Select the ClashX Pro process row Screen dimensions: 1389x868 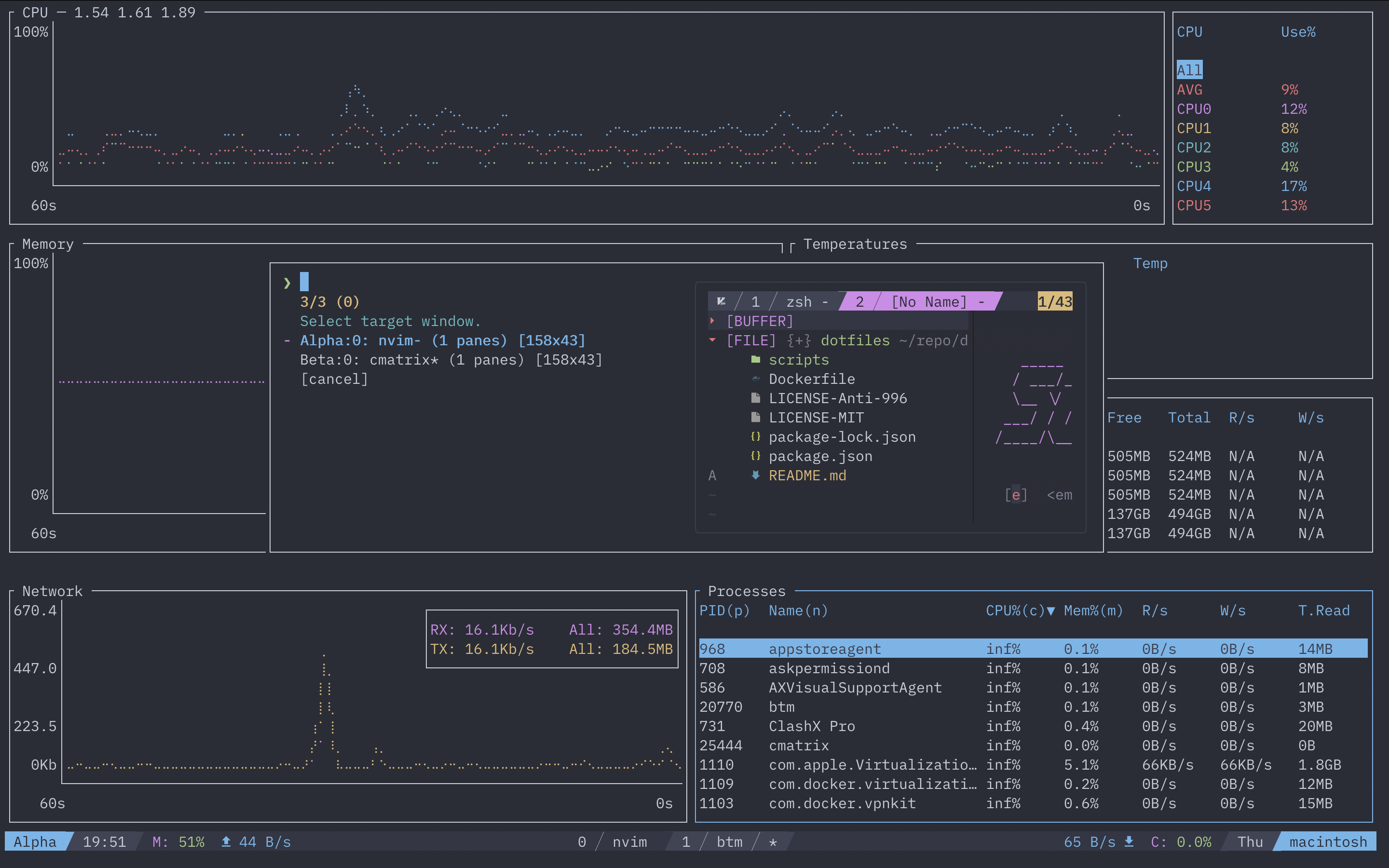[812, 726]
